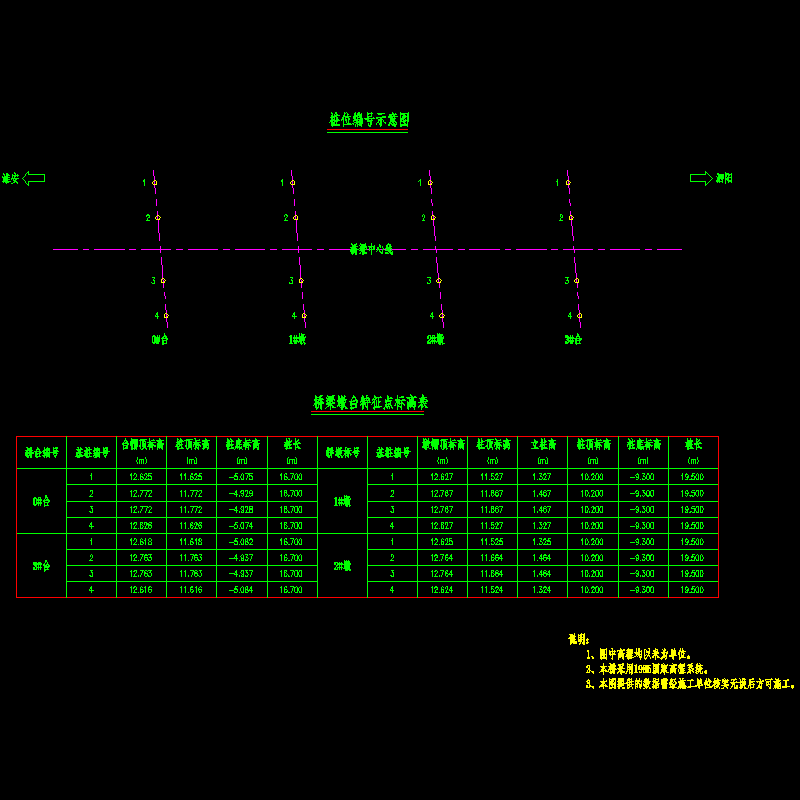
Task: Click pile marker 3 on the 3#台 axis
Action: 577,281
